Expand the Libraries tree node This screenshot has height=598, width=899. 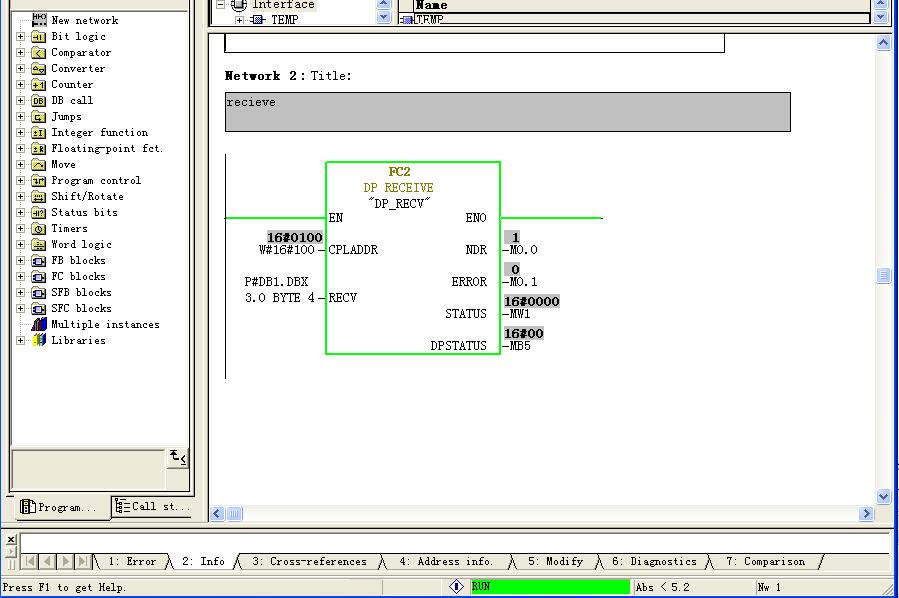coord(21,341)
